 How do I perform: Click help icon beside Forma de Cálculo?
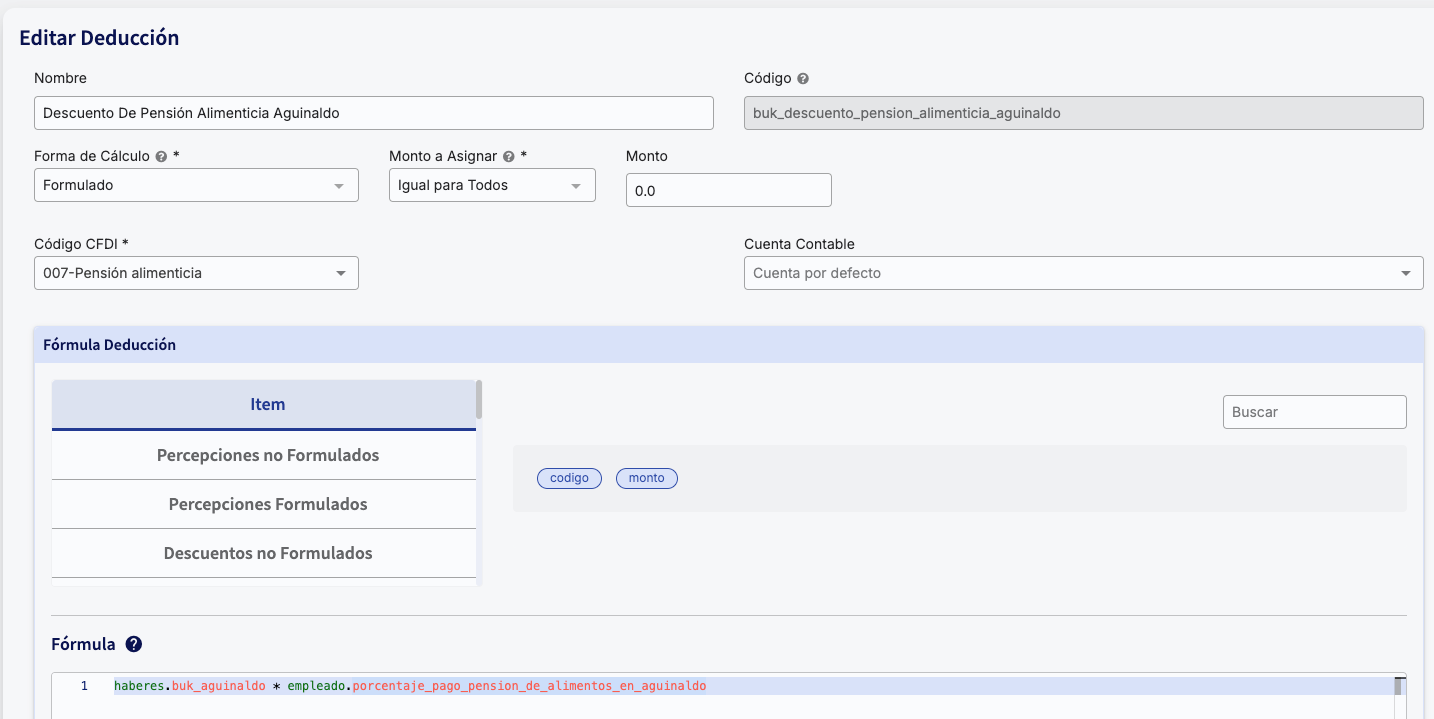tap(162, 157)
